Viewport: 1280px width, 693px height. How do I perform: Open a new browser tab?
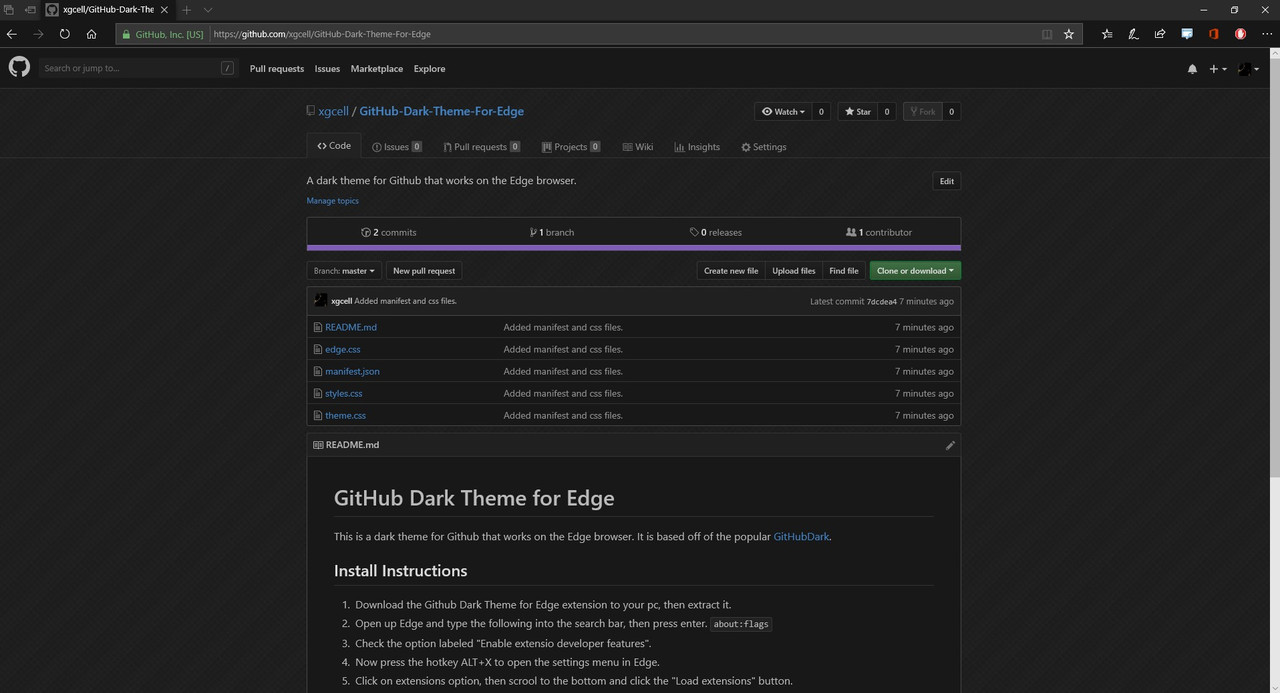pos(186,10)
